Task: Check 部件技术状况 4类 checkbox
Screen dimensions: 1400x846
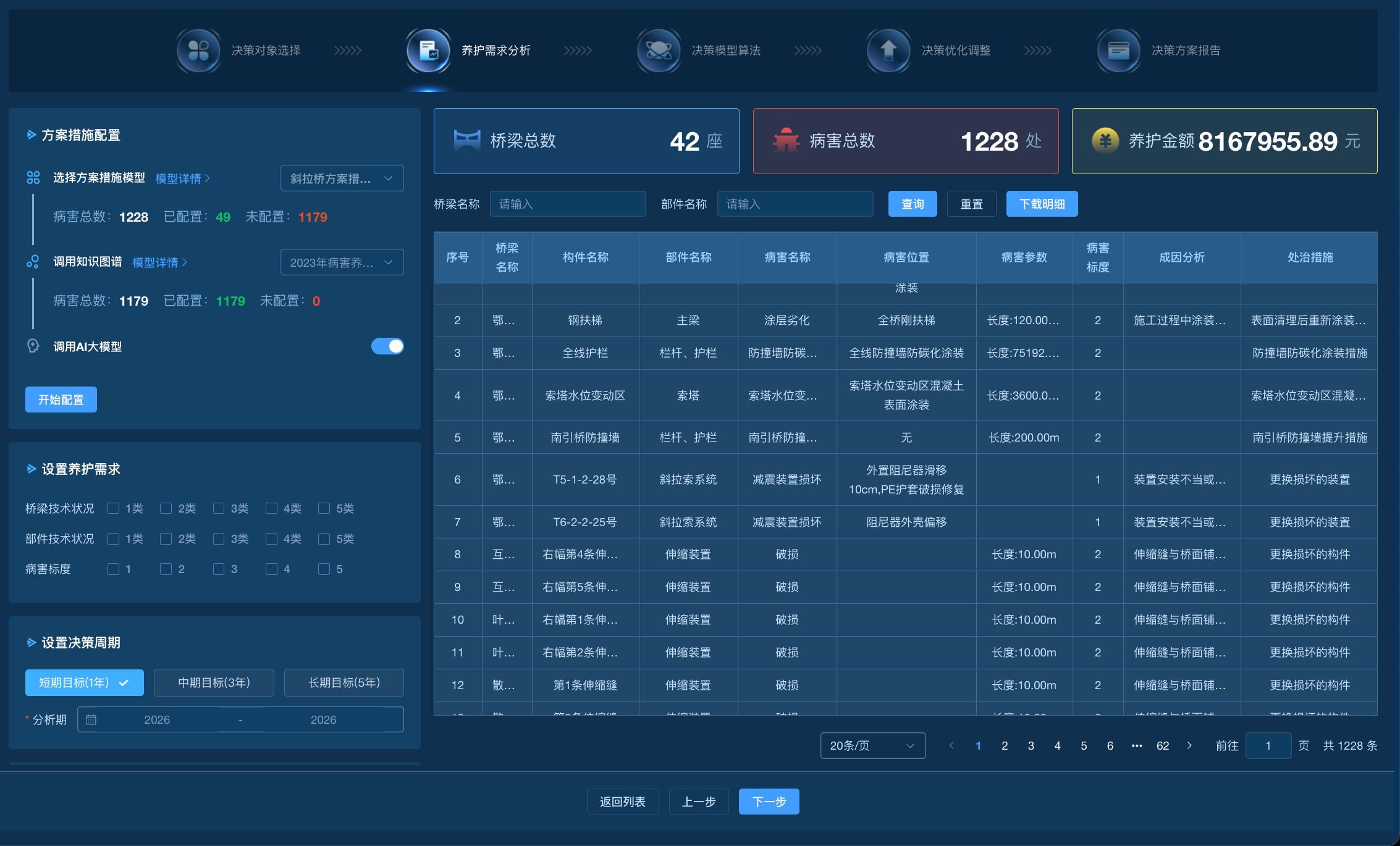Action: (x=271, y=538)
